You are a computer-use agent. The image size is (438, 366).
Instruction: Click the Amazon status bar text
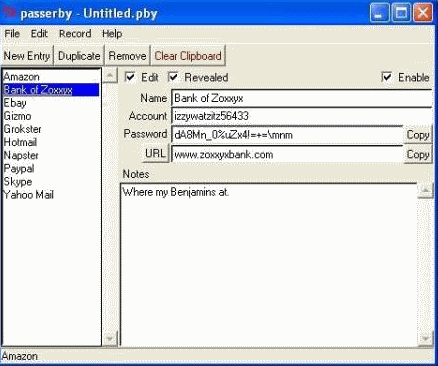(x=20, y=356)
